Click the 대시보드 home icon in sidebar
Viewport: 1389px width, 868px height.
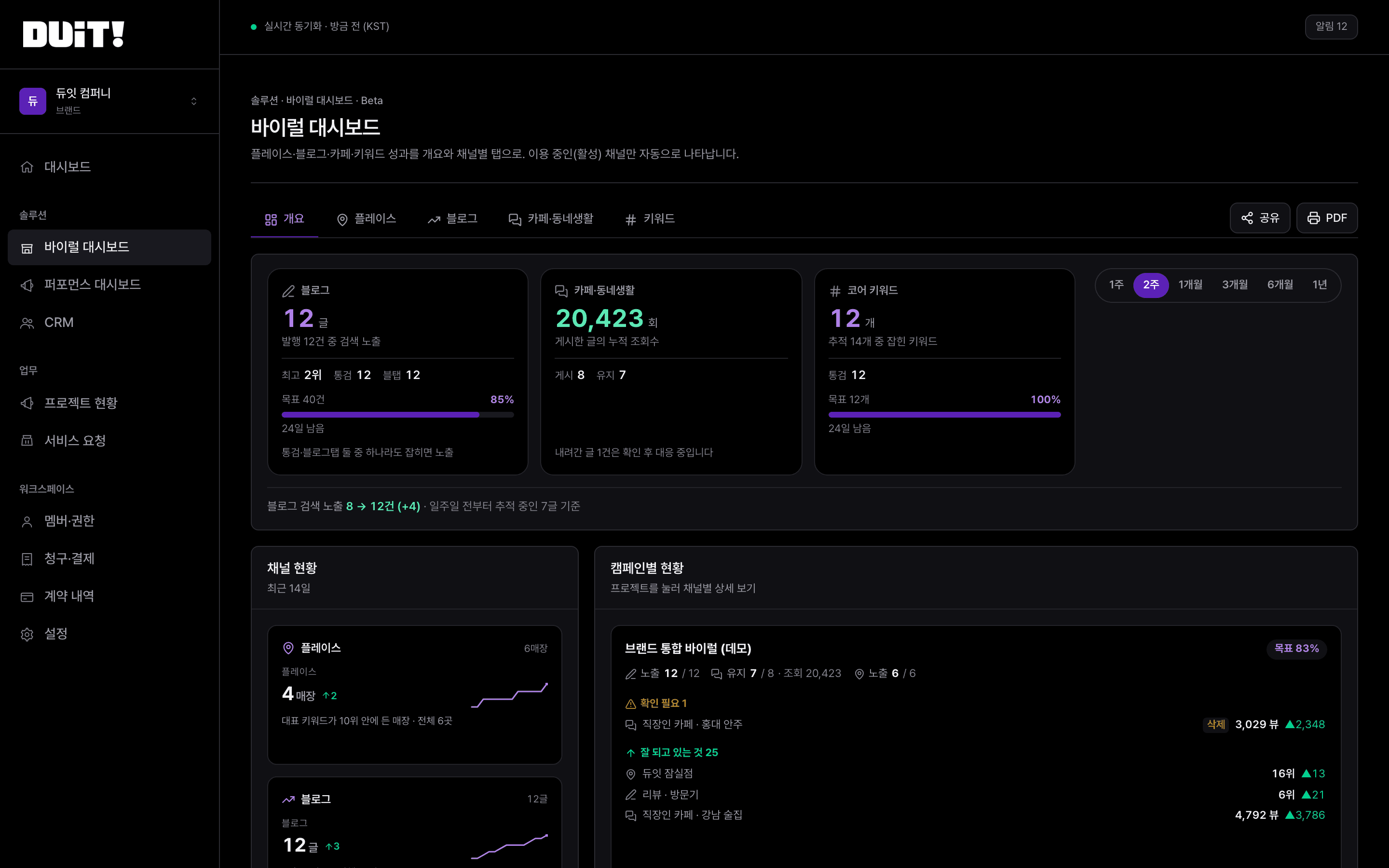point(27,167)
